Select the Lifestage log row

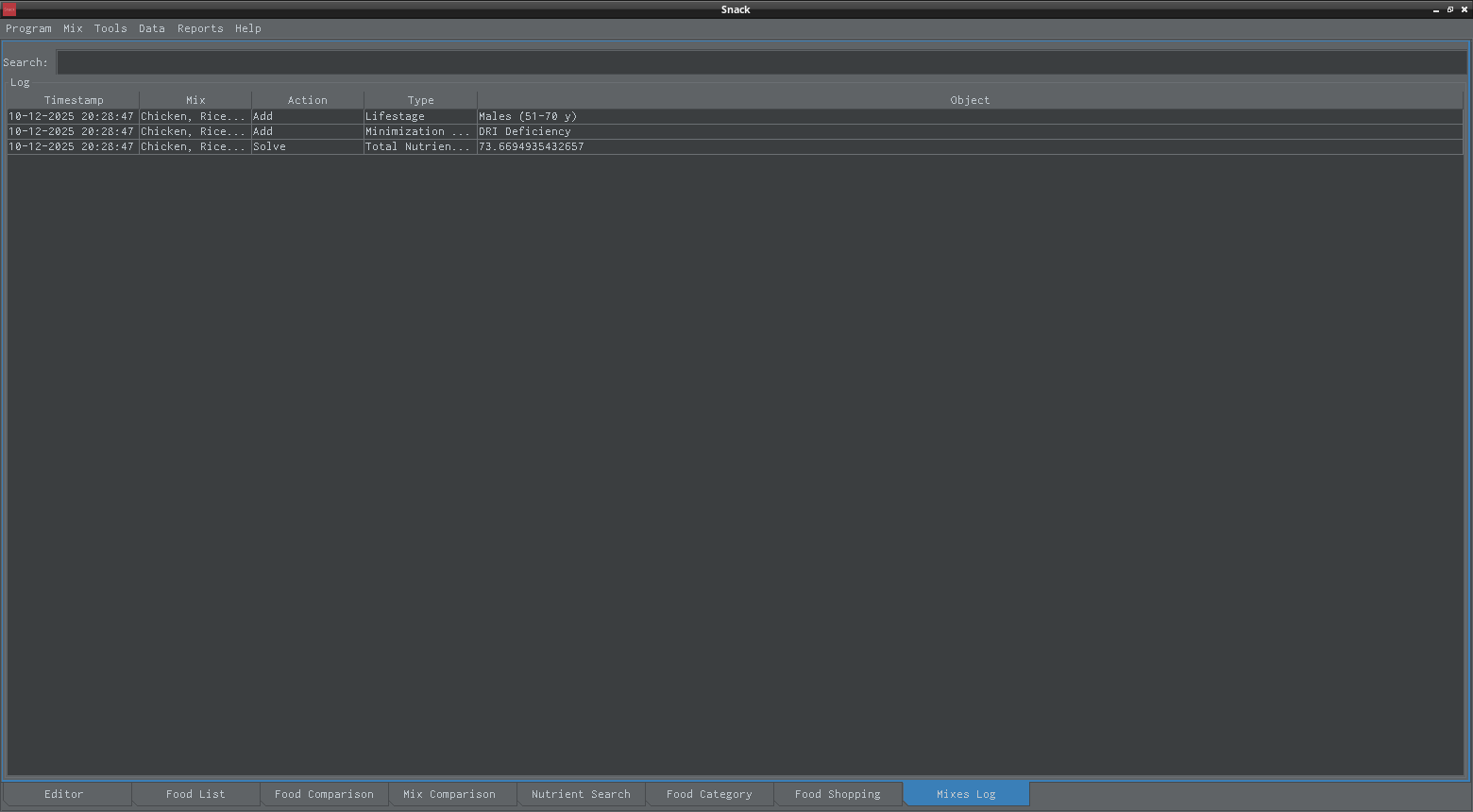point(395,116)
